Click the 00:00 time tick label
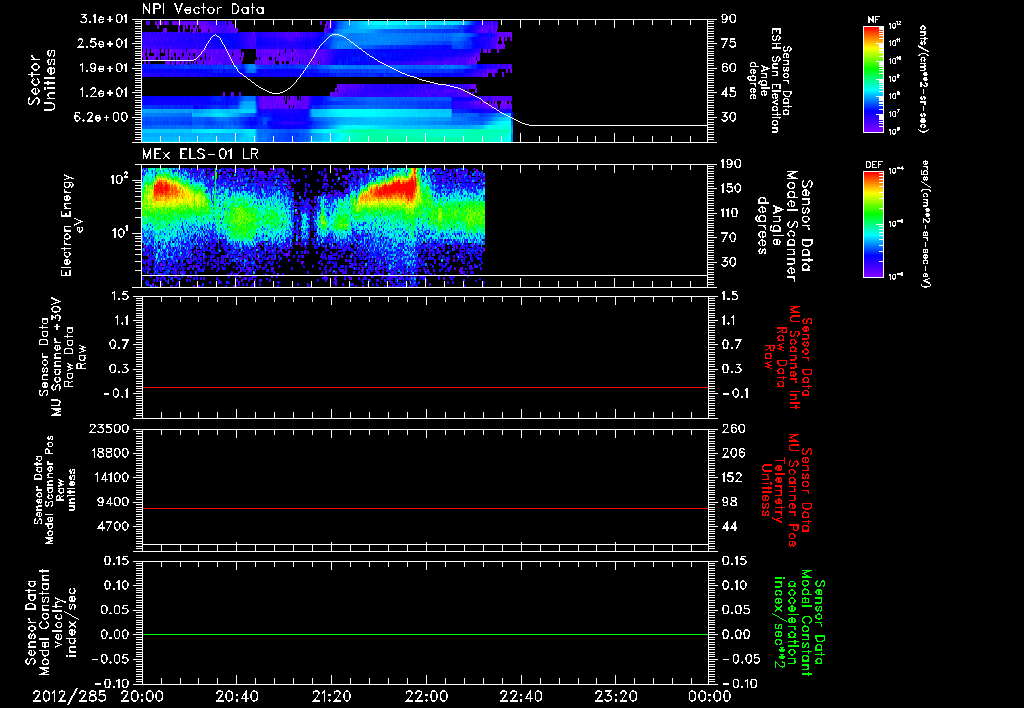The image size is (1024, 708). pyautogui.click(x=709, y=696)
